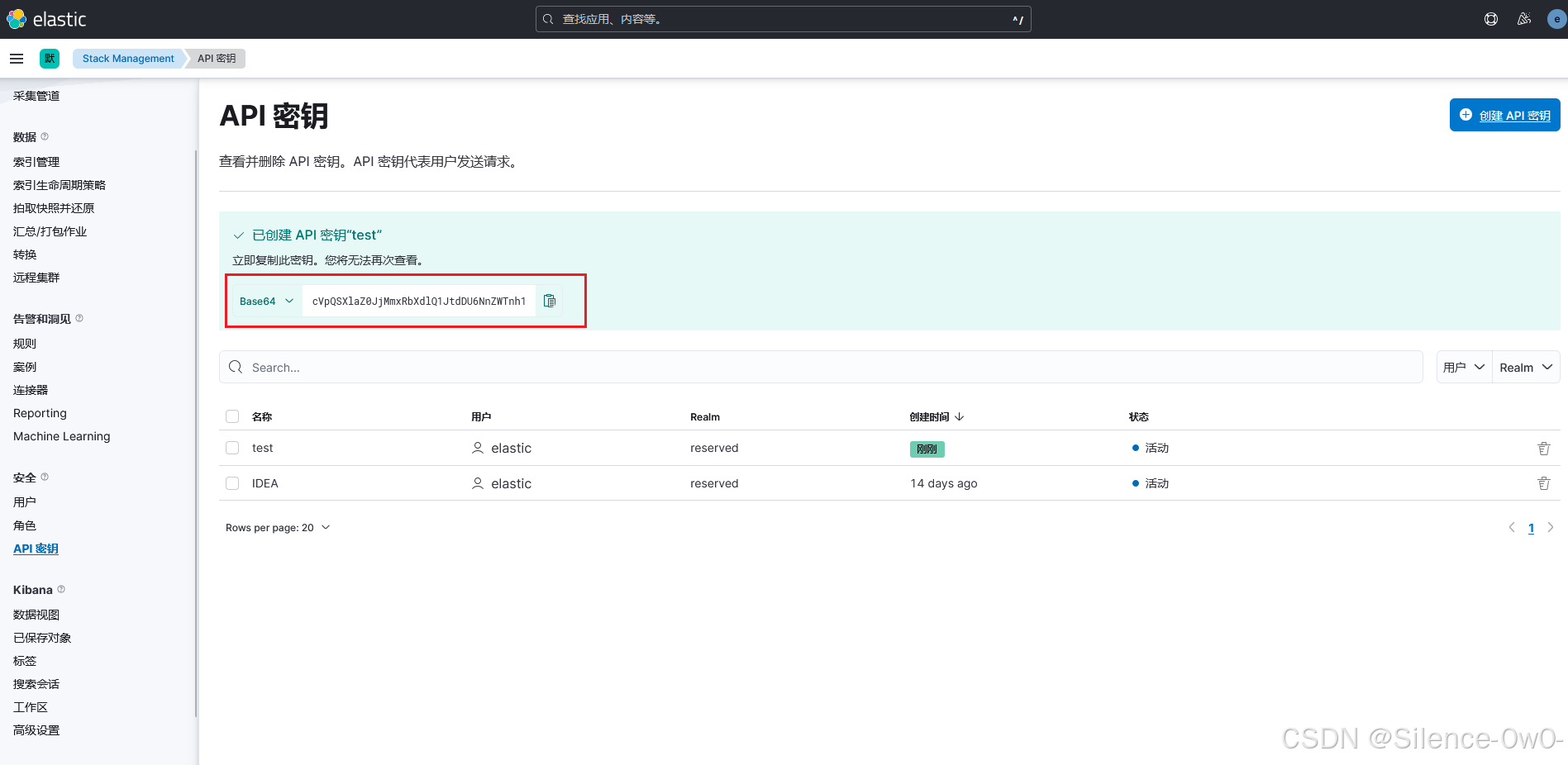Image resolution: width=1568 pixels, height=765 pixels.
Task: Open the Base64 format dropdown
Action: [266, 301]
